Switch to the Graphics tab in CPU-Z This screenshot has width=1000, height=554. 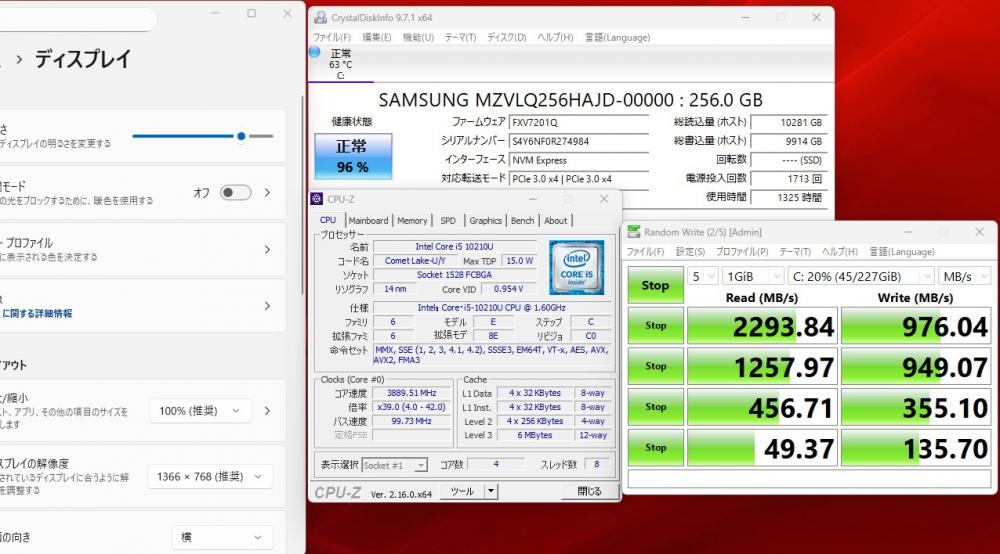pos(485,221)
